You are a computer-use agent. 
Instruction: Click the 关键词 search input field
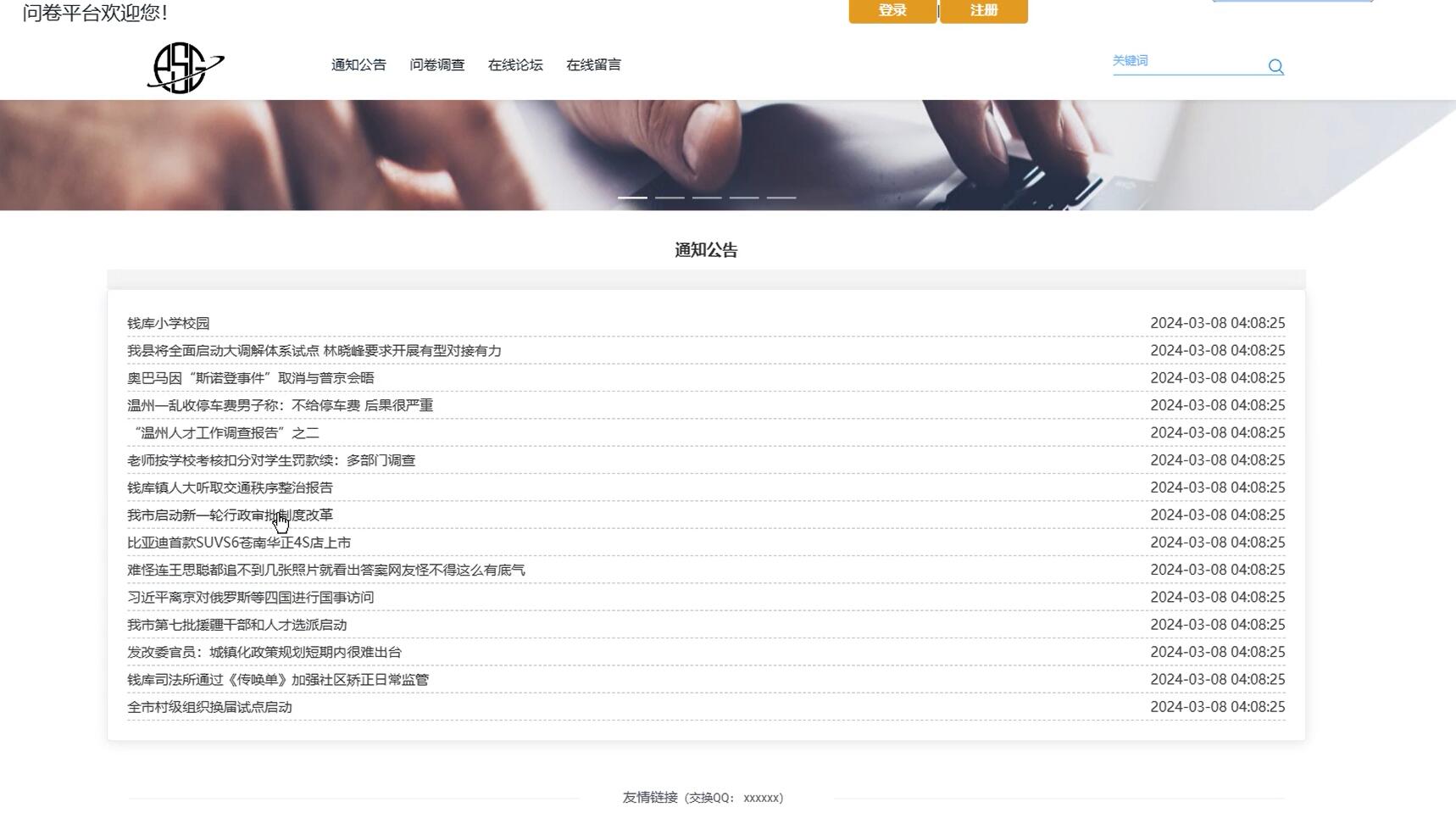coord(1186,62)
